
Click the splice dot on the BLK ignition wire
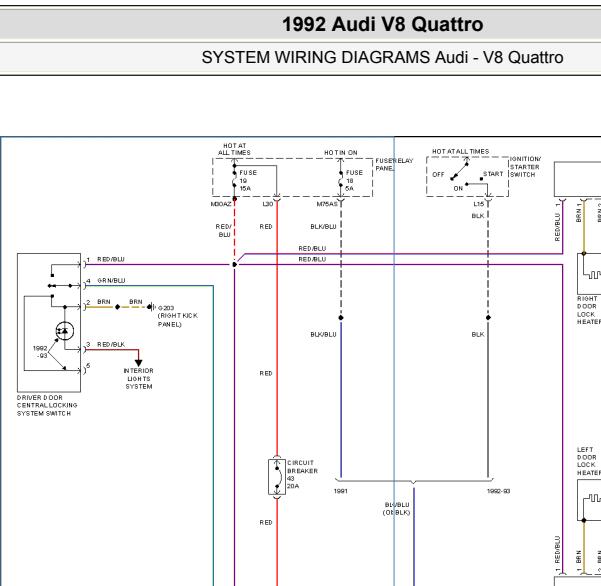click(488, 318)
